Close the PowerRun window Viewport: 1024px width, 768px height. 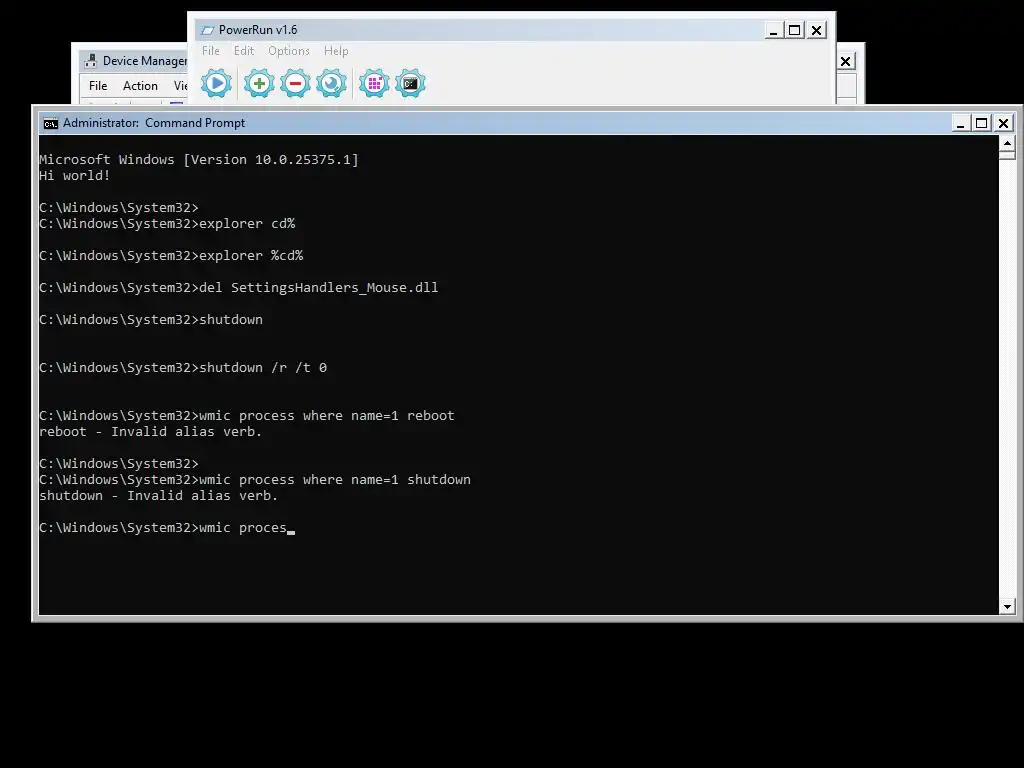[816, 30]
